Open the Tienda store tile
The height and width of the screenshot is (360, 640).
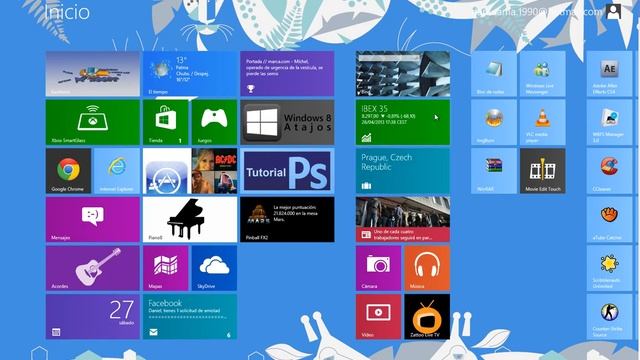coord(165,122)
